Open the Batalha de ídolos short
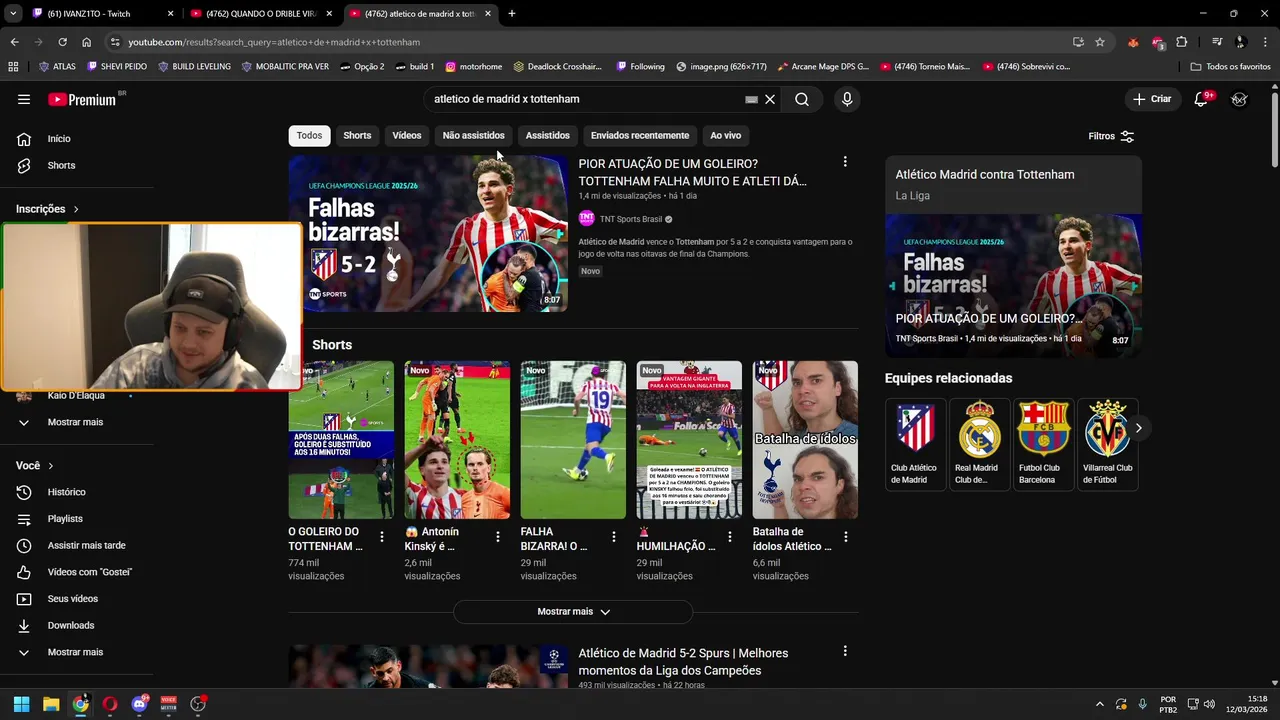 (x=805, y=440)
